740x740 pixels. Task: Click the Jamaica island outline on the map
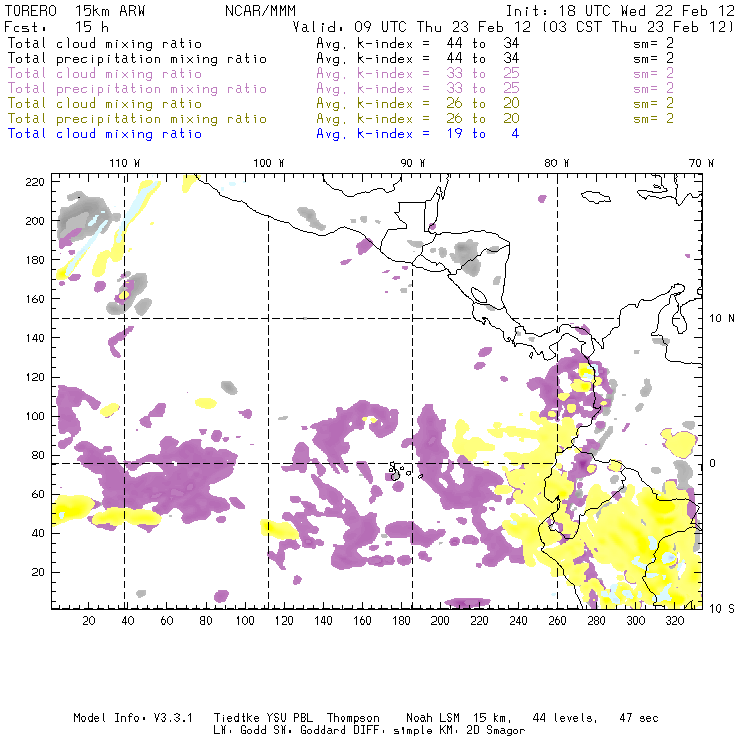tap(596, 197)
